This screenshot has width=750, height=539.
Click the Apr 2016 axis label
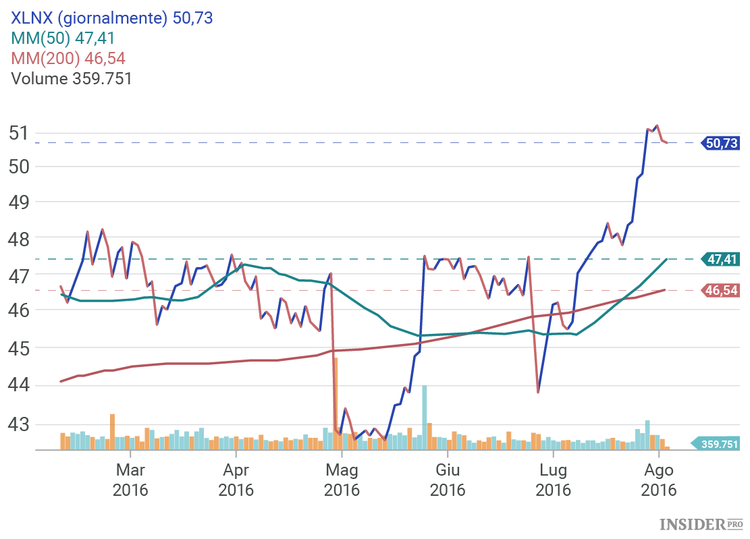236,479
